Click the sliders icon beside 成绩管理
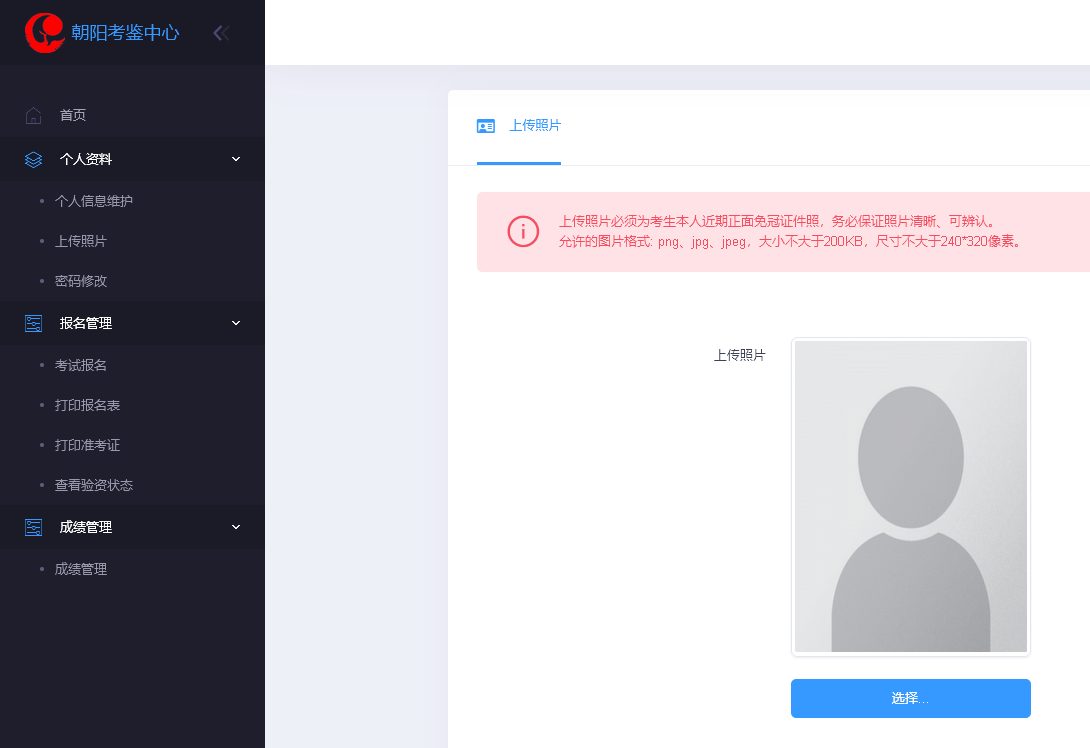This screenshot has width=1090, height=748. (x=34, y=527)
